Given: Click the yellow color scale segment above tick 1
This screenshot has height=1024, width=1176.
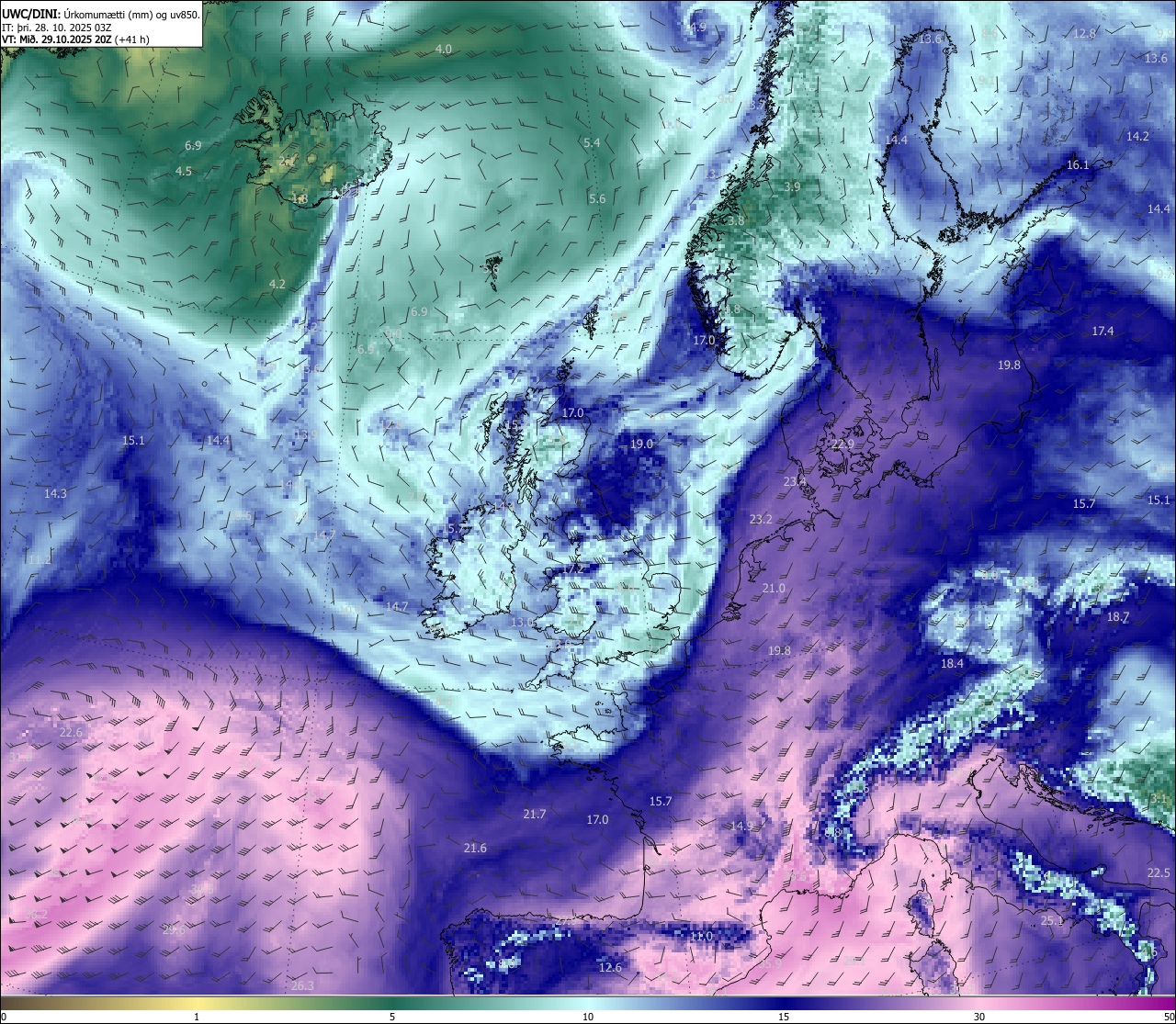Looking at the screenshot, I should (x=197, y=1003).
